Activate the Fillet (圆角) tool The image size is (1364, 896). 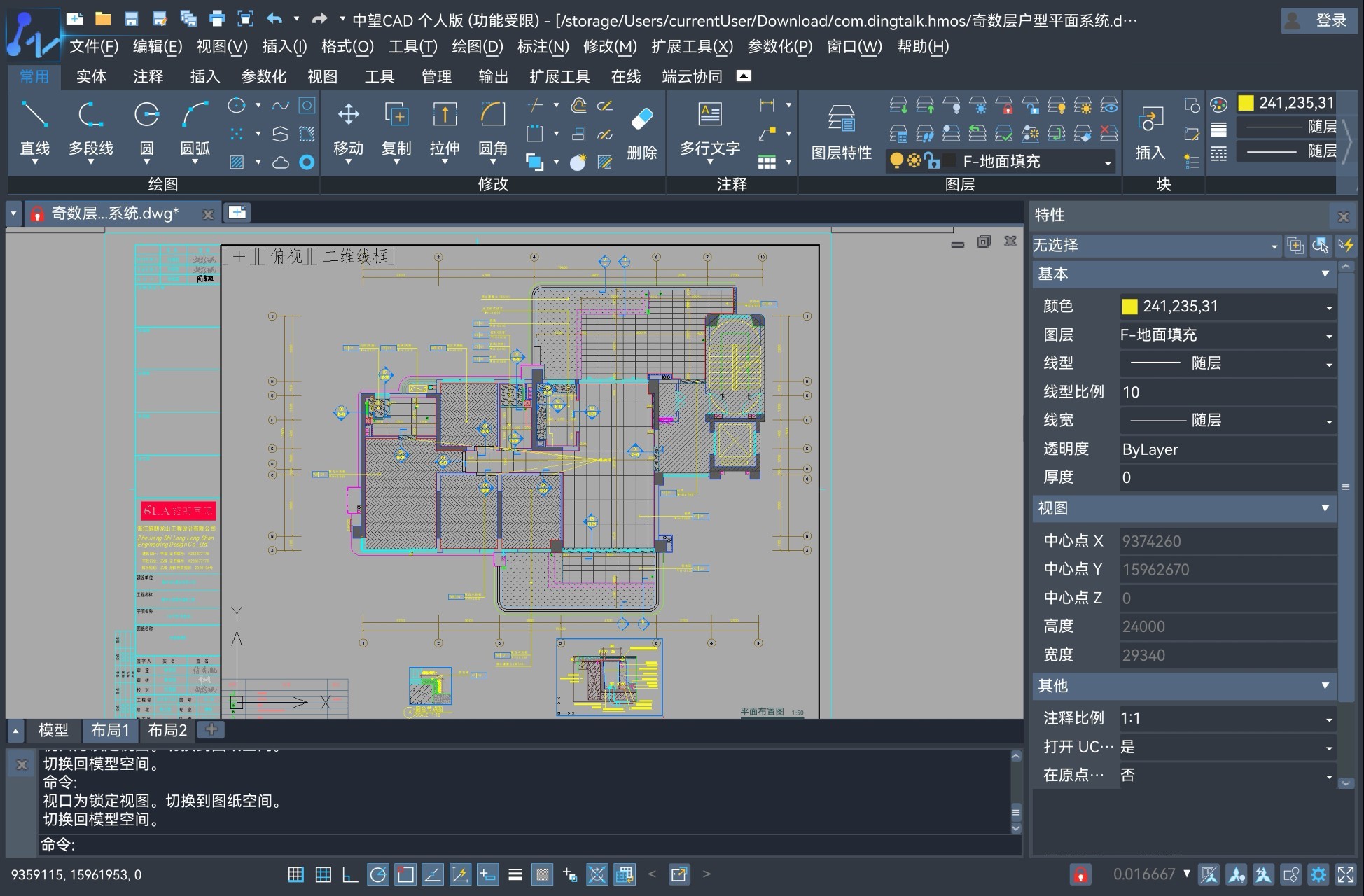pos(493,130)
